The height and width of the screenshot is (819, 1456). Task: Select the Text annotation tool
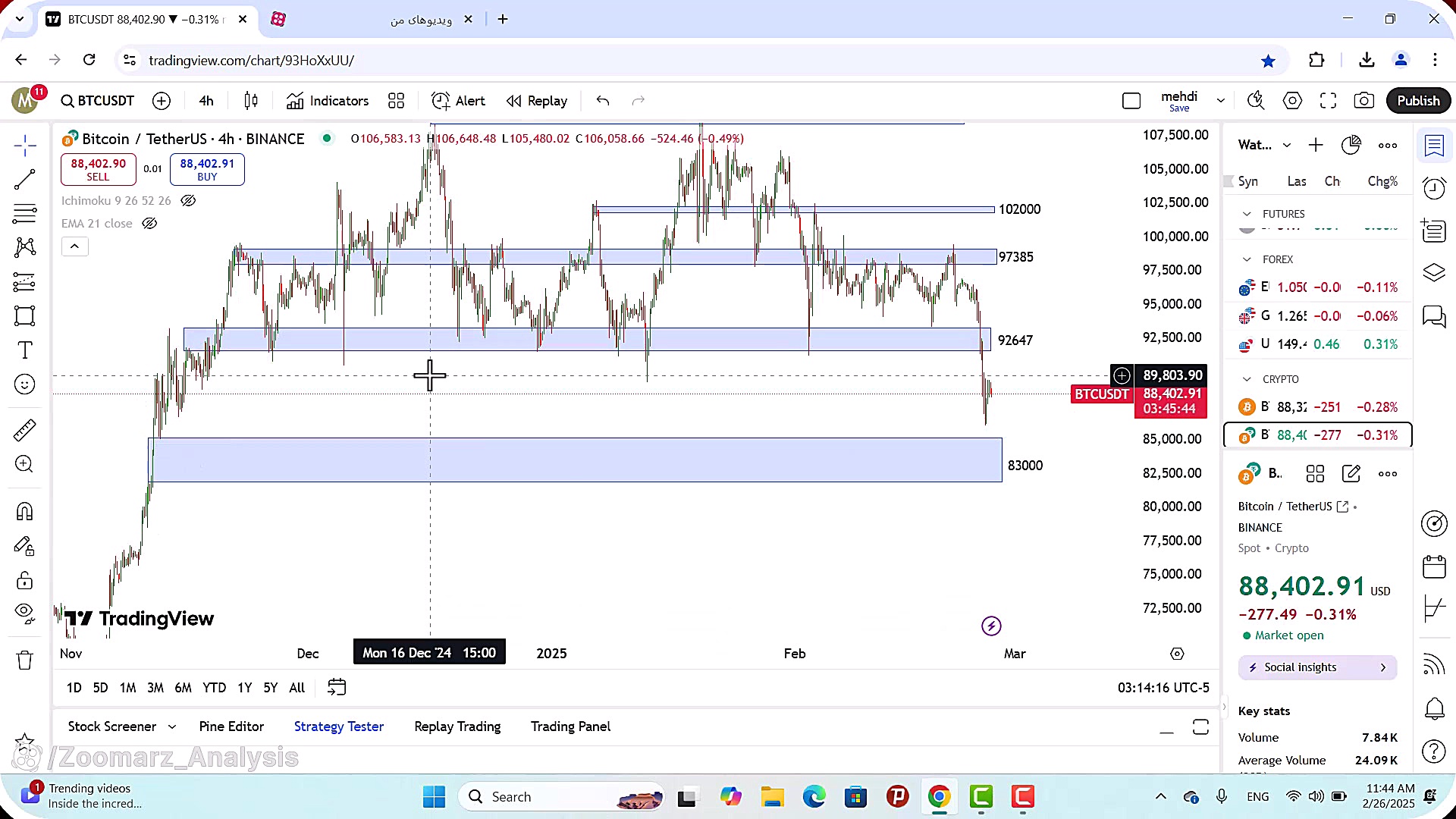click(24, 350)
